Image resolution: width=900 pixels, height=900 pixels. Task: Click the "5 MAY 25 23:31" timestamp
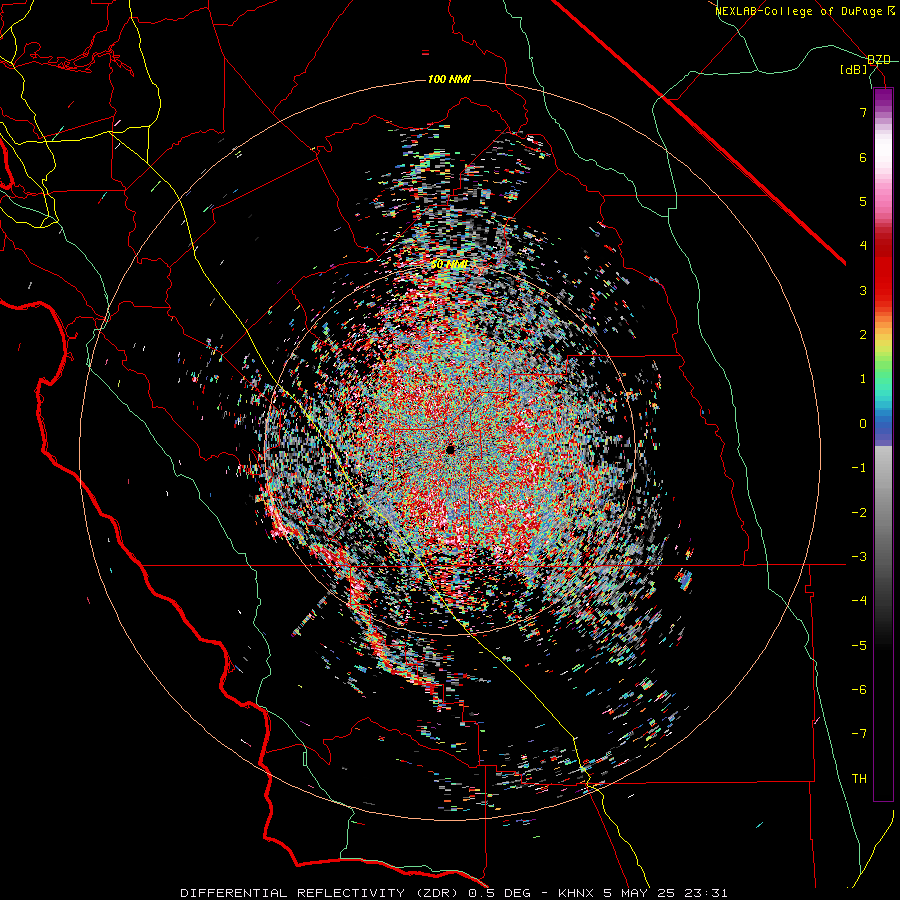[665, 893]
